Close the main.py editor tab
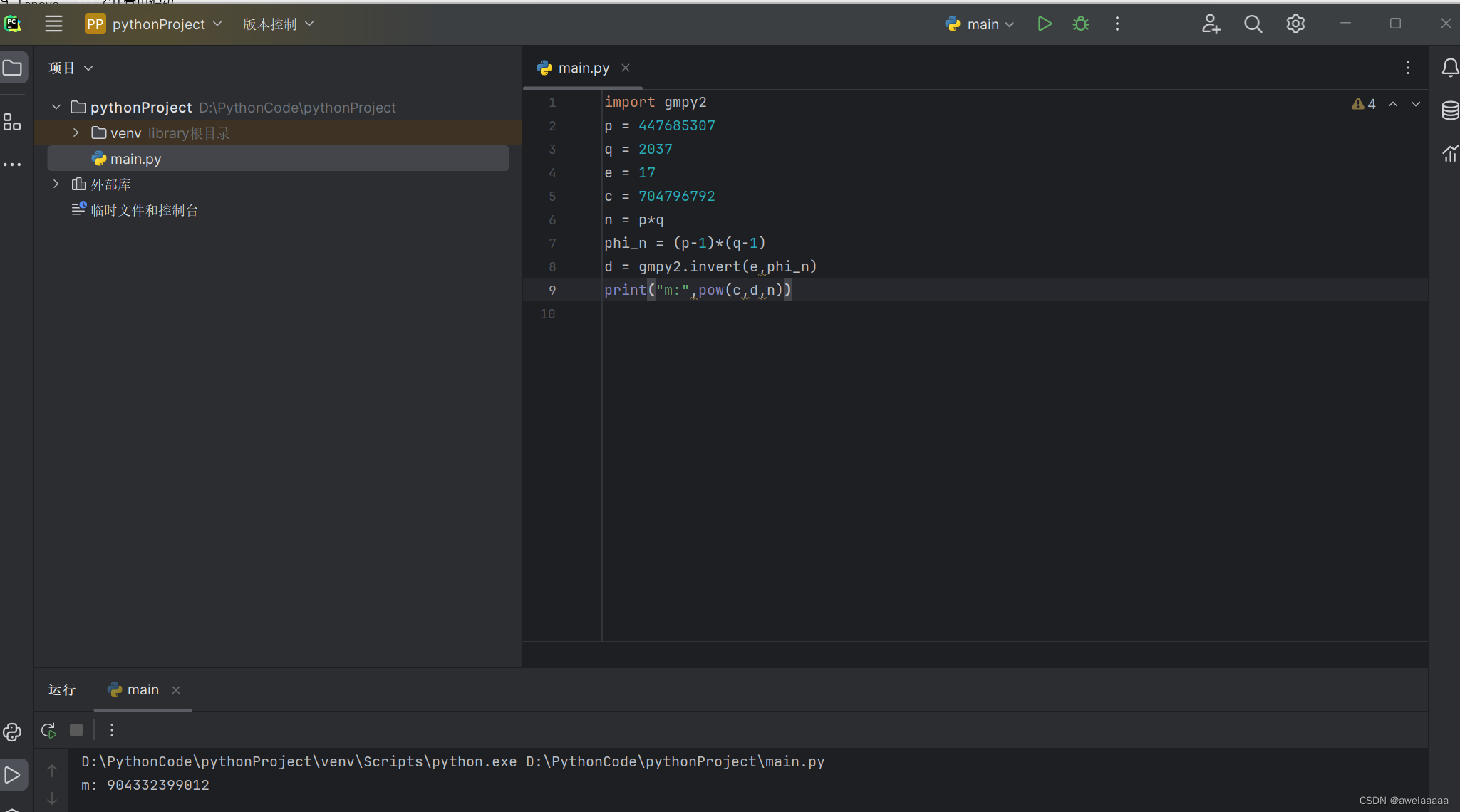Screen dimensions: 1460x812 (x=626, y=68)
